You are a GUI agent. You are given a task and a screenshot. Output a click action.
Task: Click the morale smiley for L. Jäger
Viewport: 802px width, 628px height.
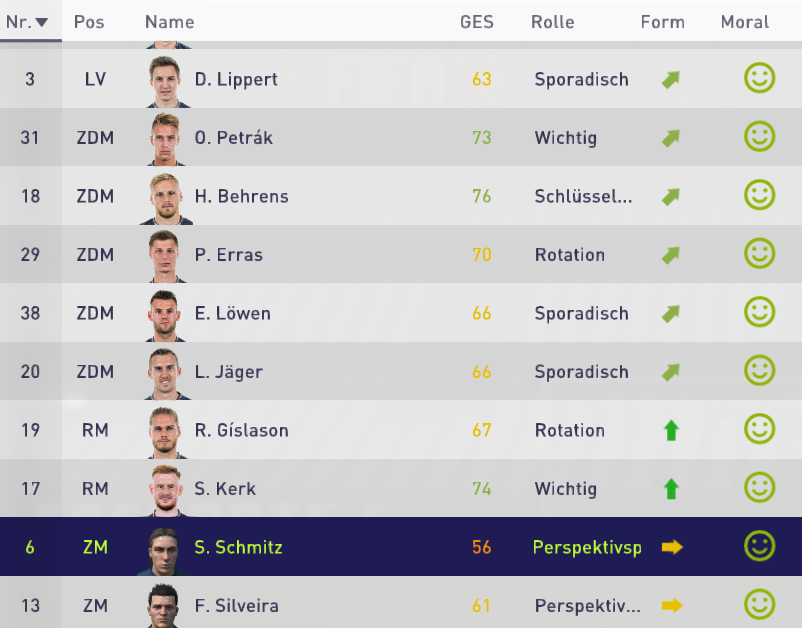coord(759,370)
